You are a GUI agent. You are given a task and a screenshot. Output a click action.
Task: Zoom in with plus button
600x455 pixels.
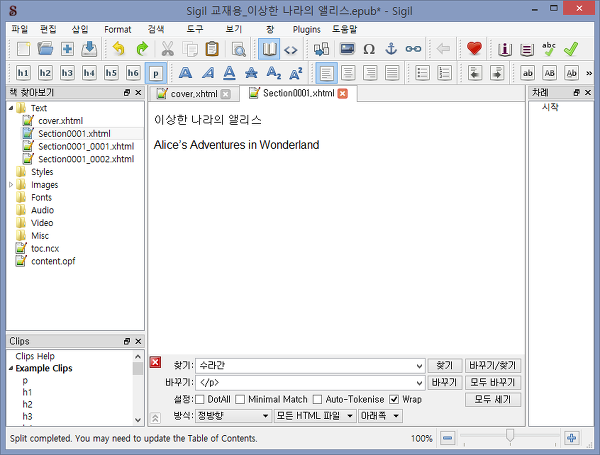572,438
